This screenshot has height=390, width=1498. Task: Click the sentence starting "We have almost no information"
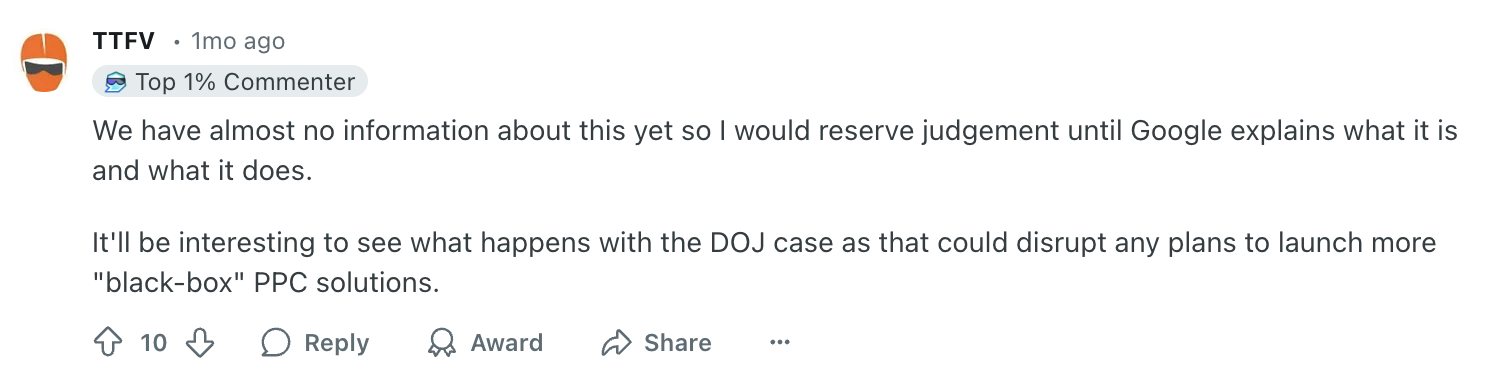tap(775, 151)
